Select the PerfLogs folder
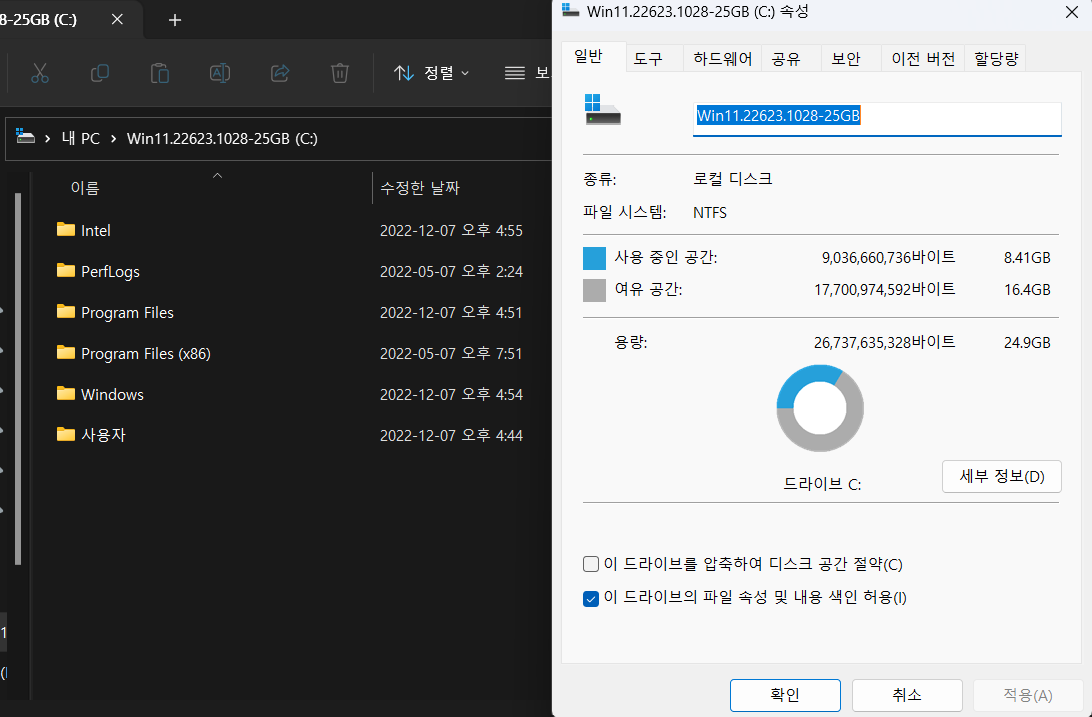1092x717 pixels. (x=98, y=271)
